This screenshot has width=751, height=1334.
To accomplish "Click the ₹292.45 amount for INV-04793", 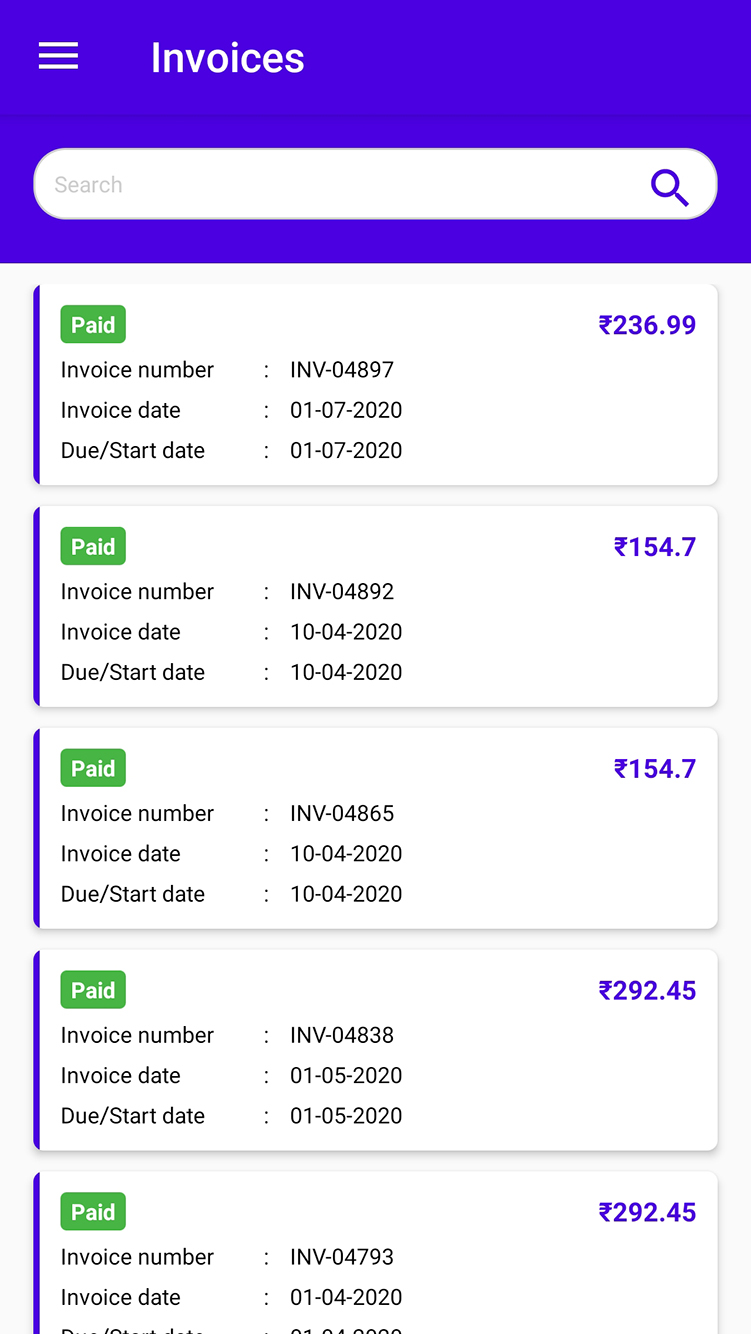I will (647, 1213).
